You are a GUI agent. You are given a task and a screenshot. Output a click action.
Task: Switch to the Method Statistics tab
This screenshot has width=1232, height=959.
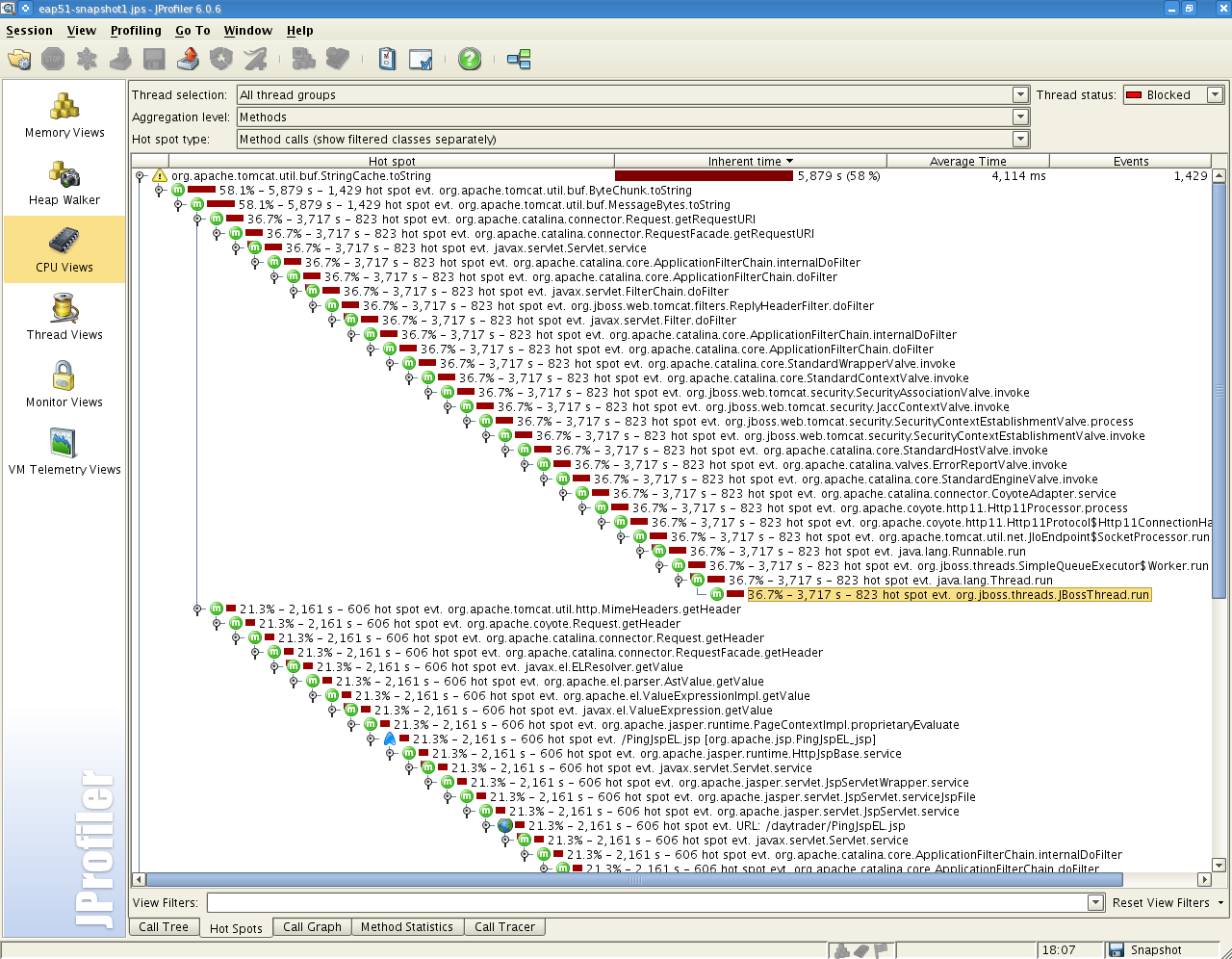(x=407, y=927)
